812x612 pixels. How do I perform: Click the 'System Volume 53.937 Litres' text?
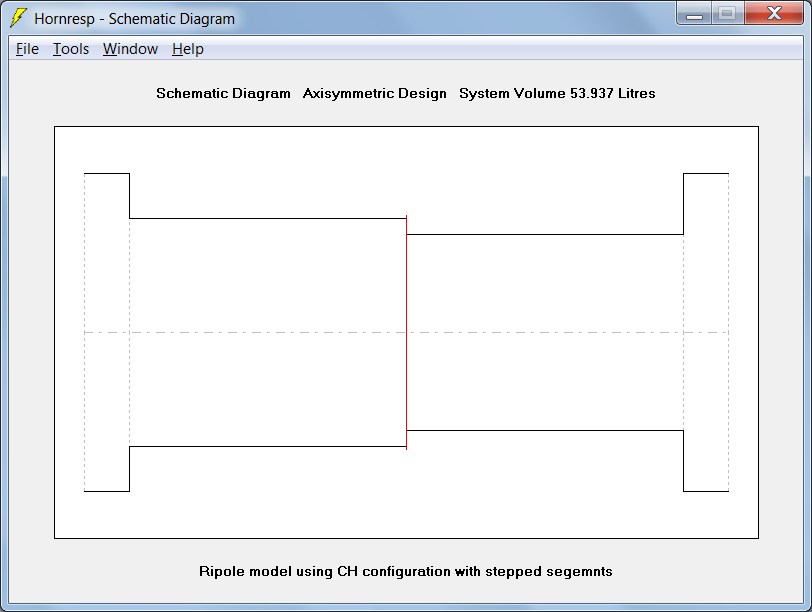[557, 93]
